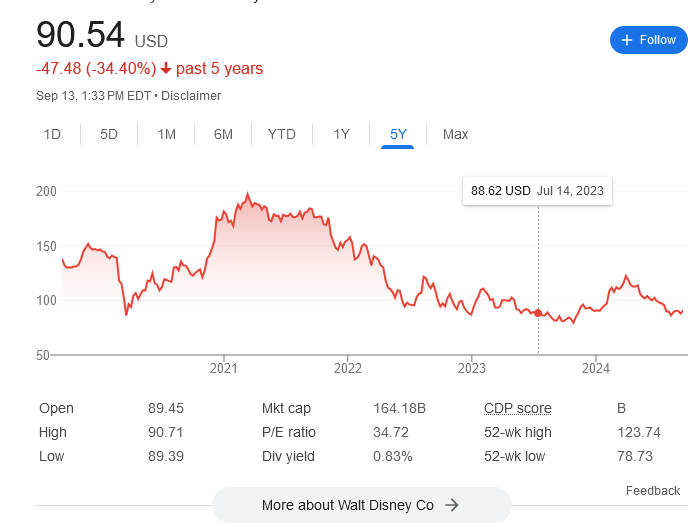Follow this stock
This screenshot has height=525, width=699.
point(648,40)
